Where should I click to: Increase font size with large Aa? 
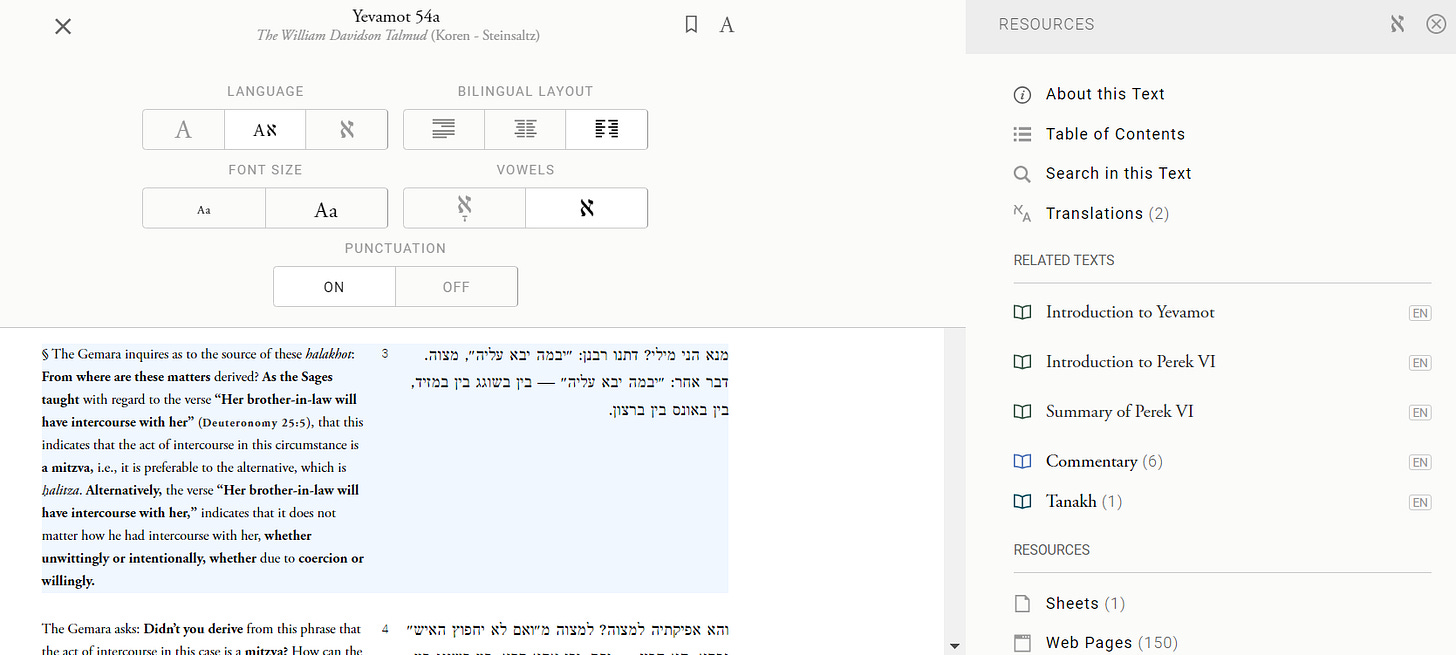point(327,208)
